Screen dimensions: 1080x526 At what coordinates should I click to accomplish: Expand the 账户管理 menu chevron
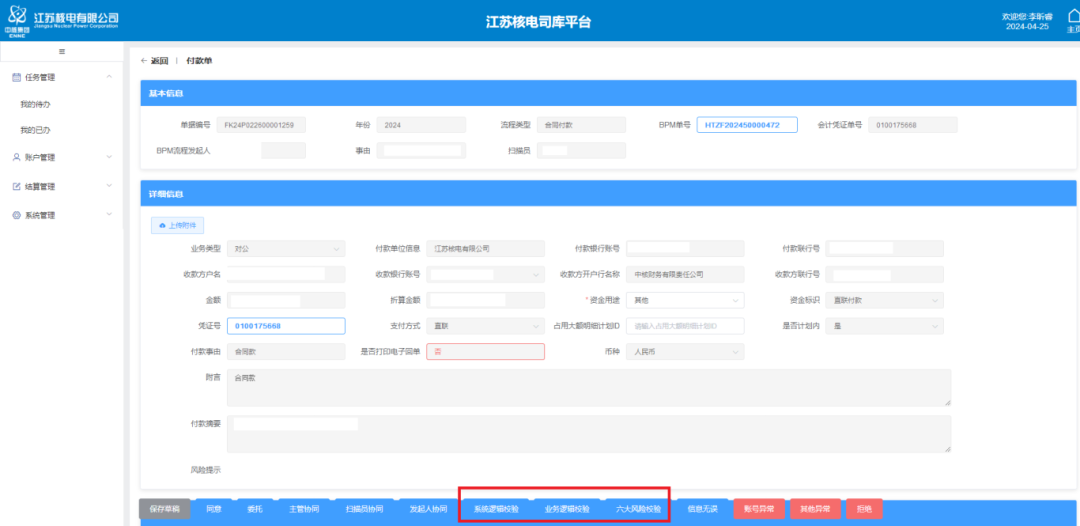click(x=108, y=157)
